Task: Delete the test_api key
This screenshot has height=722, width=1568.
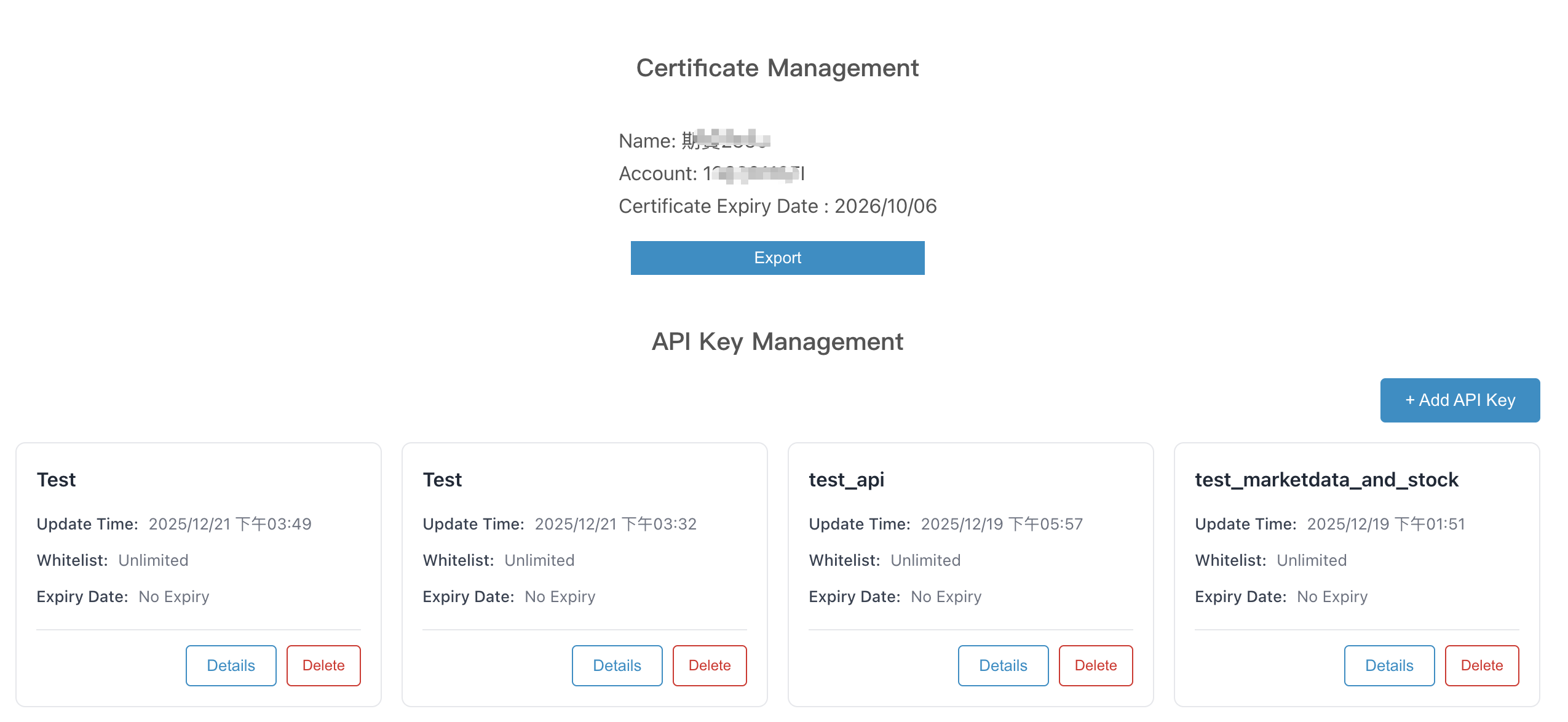Action: click(1095, 665)
